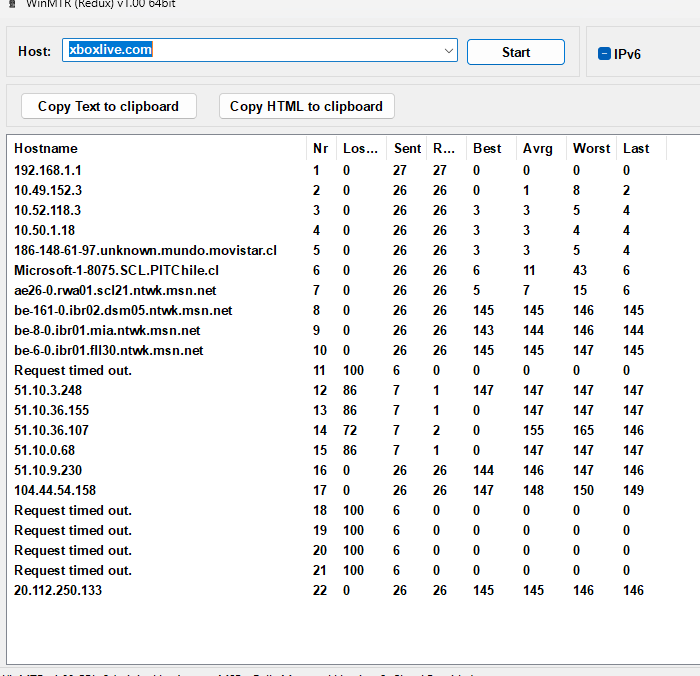The height and width of the screenshot is (676, 700).
Task: Click the Start button
Action: 515,52
